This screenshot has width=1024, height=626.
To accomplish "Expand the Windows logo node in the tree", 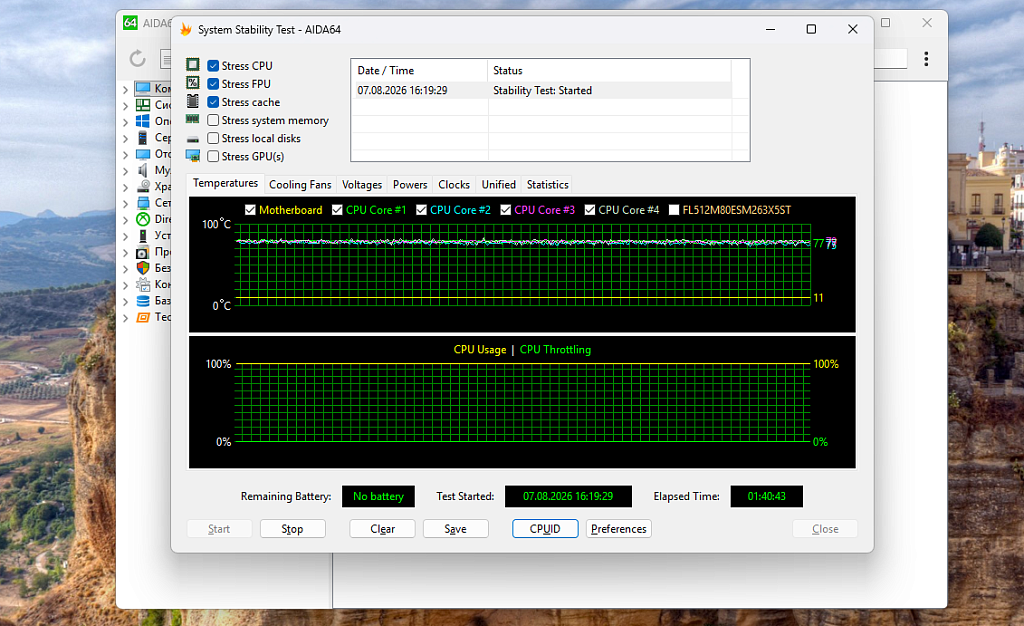I will click(x=125, y=121).
